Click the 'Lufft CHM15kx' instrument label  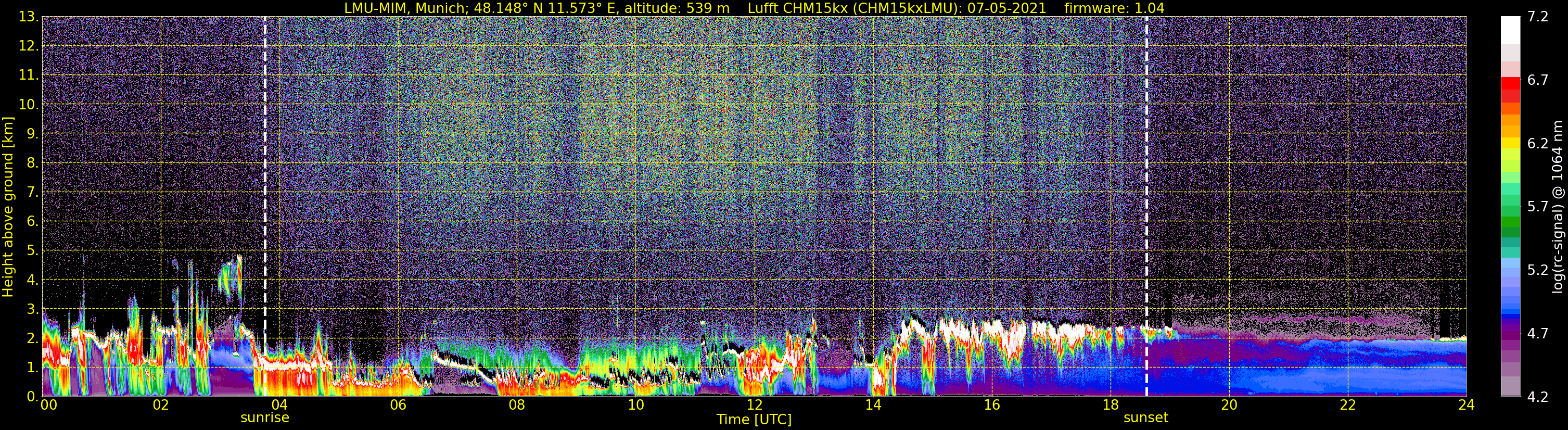pos(799,8)
